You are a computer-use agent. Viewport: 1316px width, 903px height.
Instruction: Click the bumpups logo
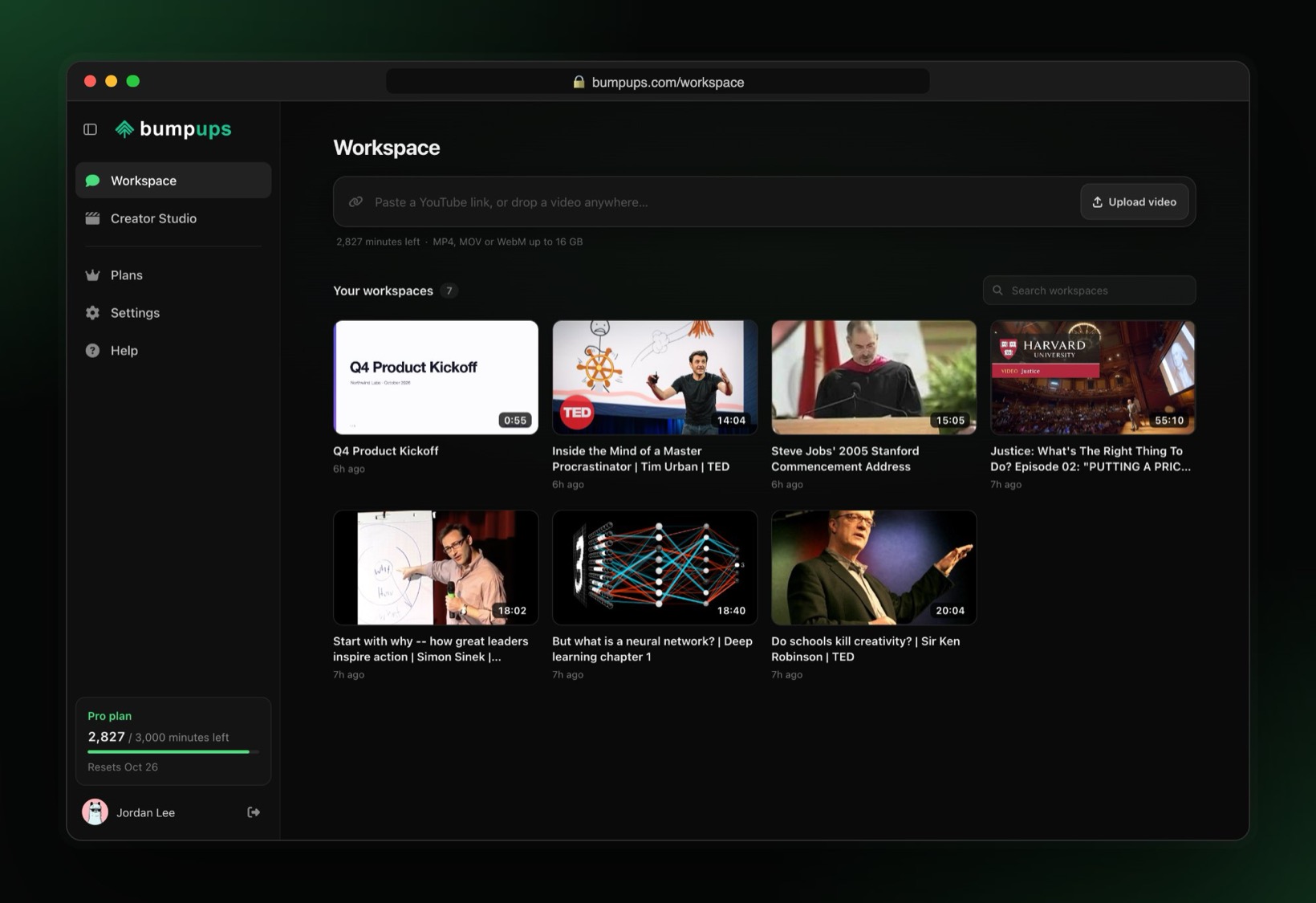[173, 129]
